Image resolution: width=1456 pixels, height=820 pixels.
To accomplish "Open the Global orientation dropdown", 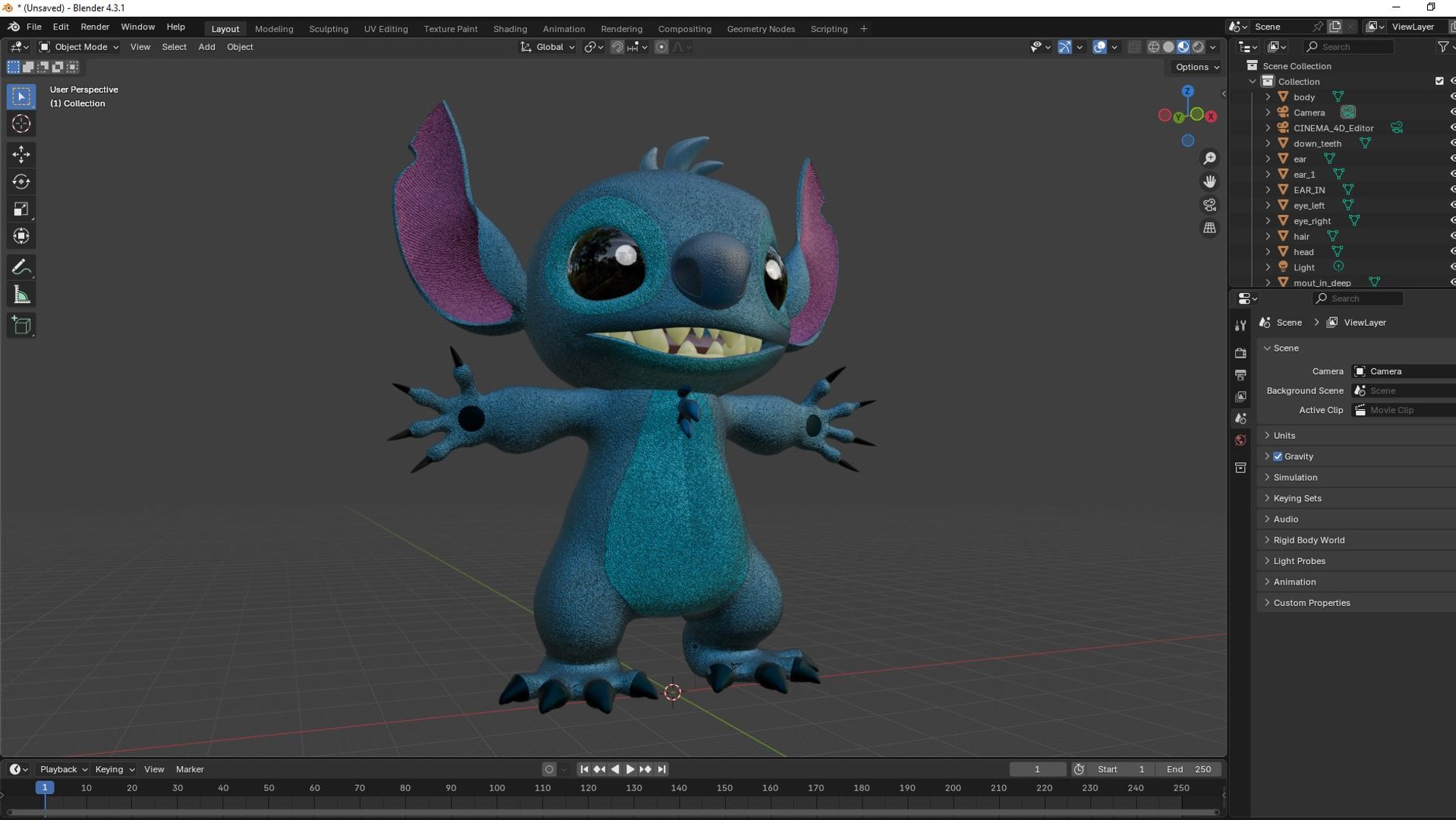I will click(x=547, y=47).
